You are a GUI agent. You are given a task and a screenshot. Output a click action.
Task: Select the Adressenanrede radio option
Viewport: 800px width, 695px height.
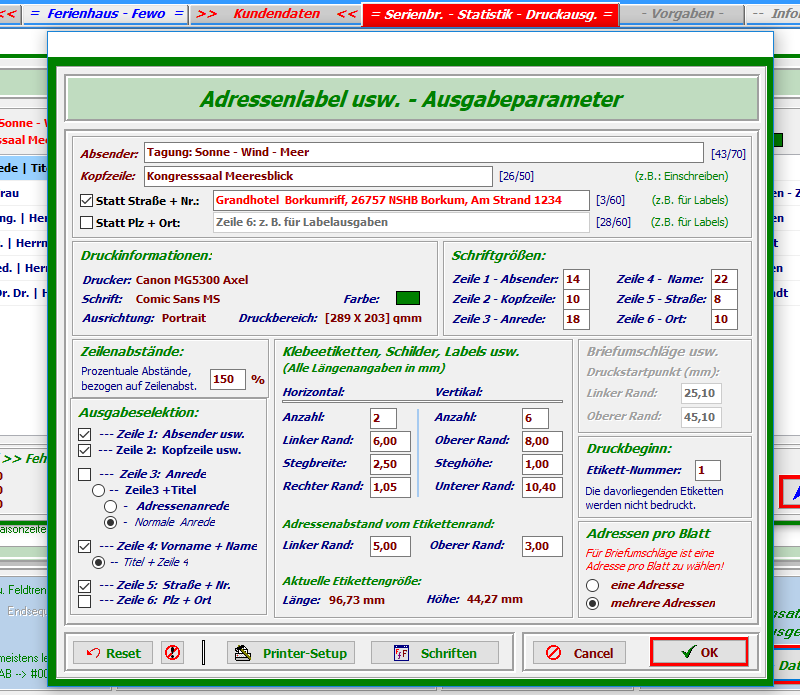pos(111,506)
